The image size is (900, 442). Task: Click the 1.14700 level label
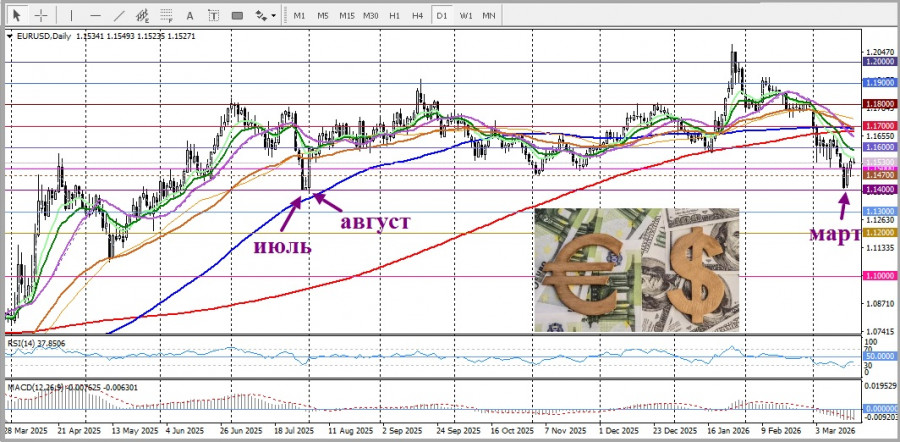coord(882,174)
